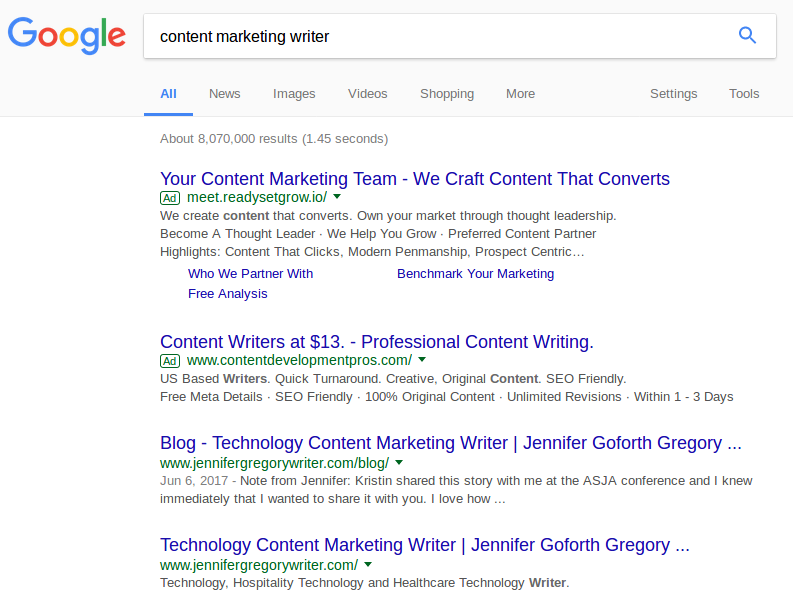Open 'Technology Content Marketing Writer | Jennifer Goforth Gregory' result

coord(425,545)
